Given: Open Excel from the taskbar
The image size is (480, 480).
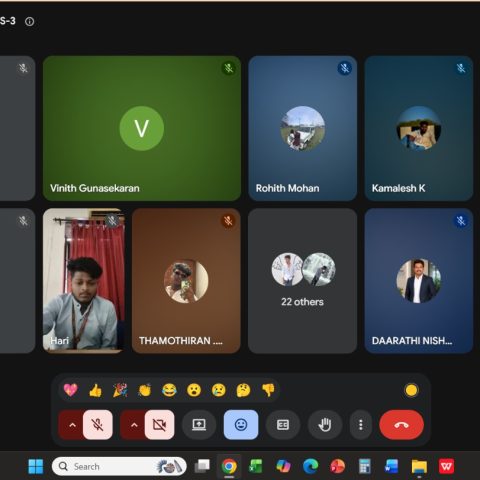Looking at the screenshot, I should [256, 466].
